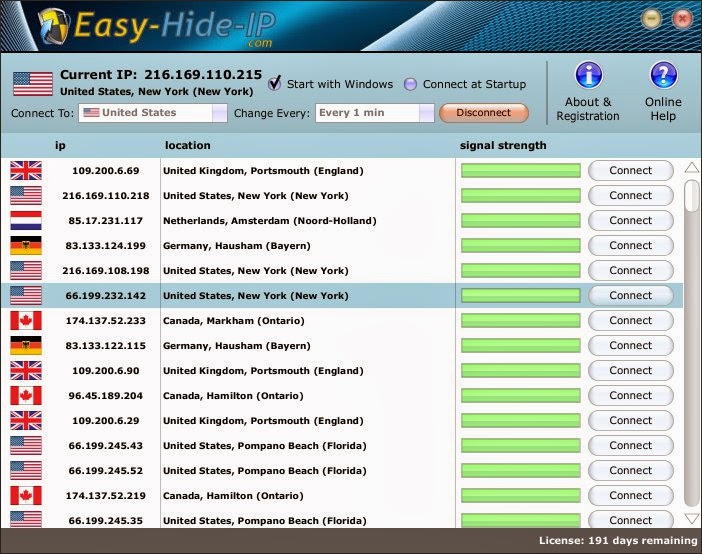Click Canada flag beside 174.137.52.233
Screen dimensions: 702x554
click(26, 321)
